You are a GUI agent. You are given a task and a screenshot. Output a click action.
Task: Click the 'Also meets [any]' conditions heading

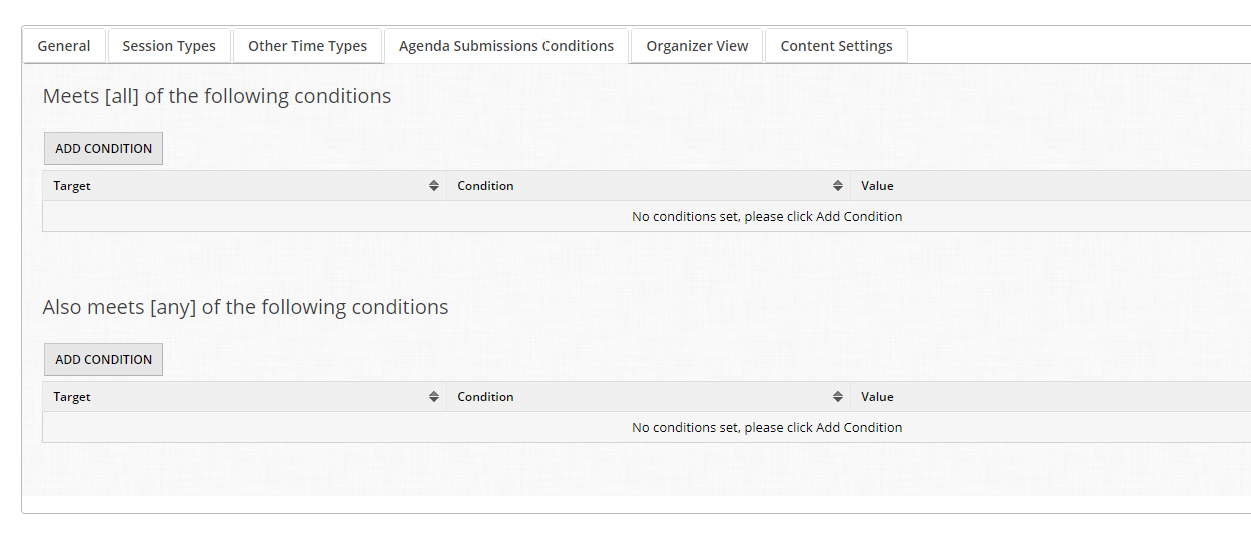click(245, 308)
